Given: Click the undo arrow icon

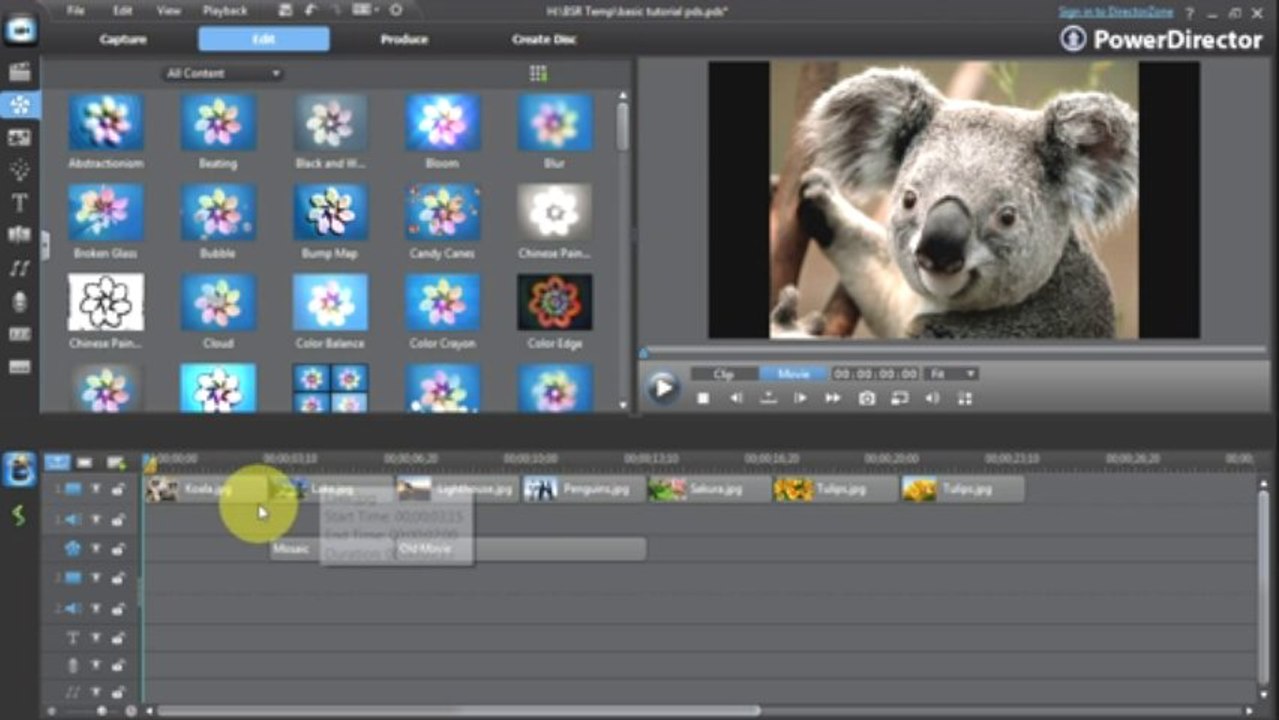Looking at the screenshot, I should 310,10.
